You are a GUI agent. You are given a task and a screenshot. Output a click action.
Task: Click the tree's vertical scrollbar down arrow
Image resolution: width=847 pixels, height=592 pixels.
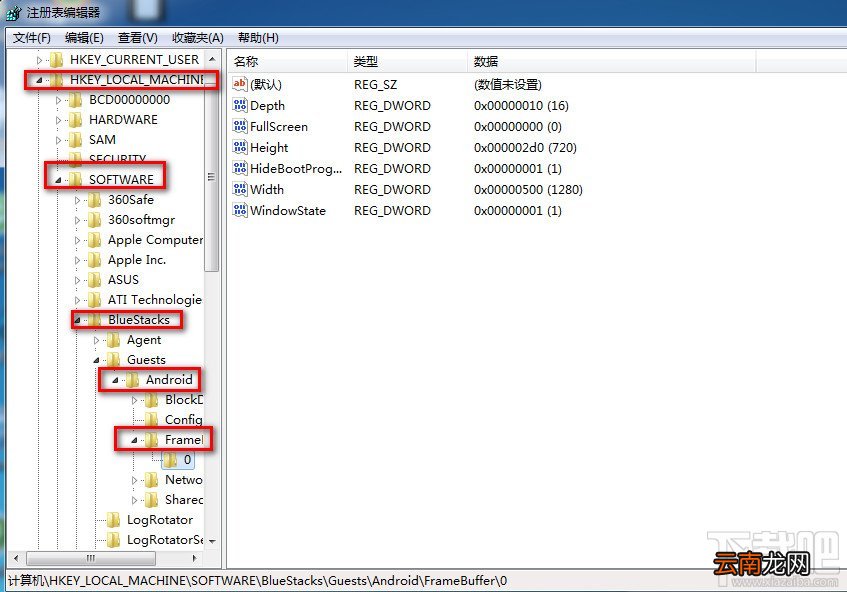point(212,541)
